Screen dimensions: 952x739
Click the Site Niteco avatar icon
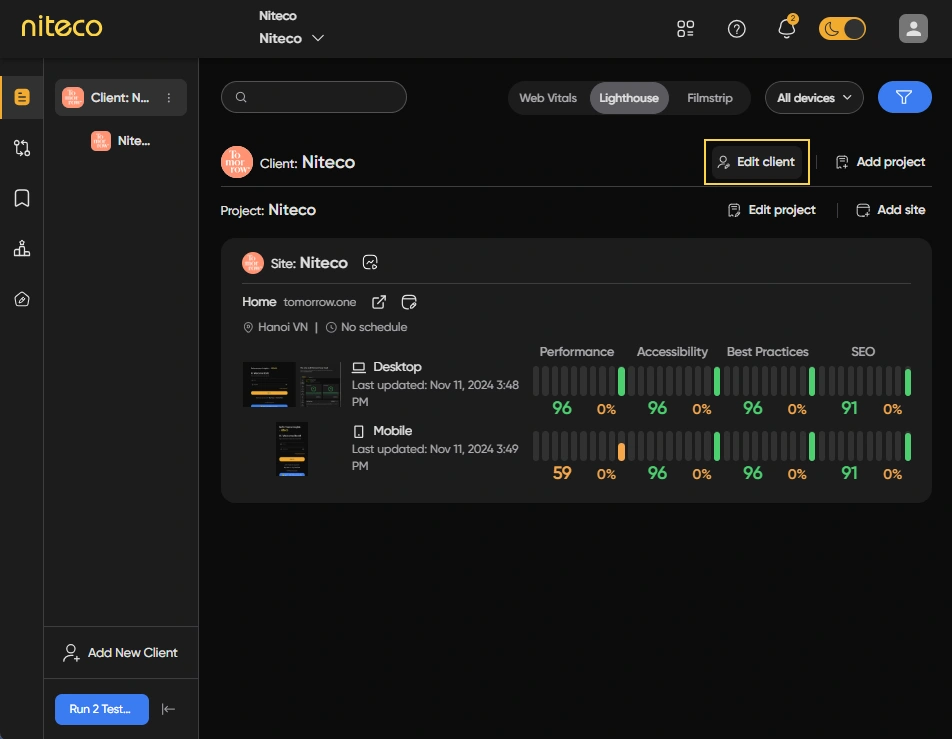(x=253, y=263)
